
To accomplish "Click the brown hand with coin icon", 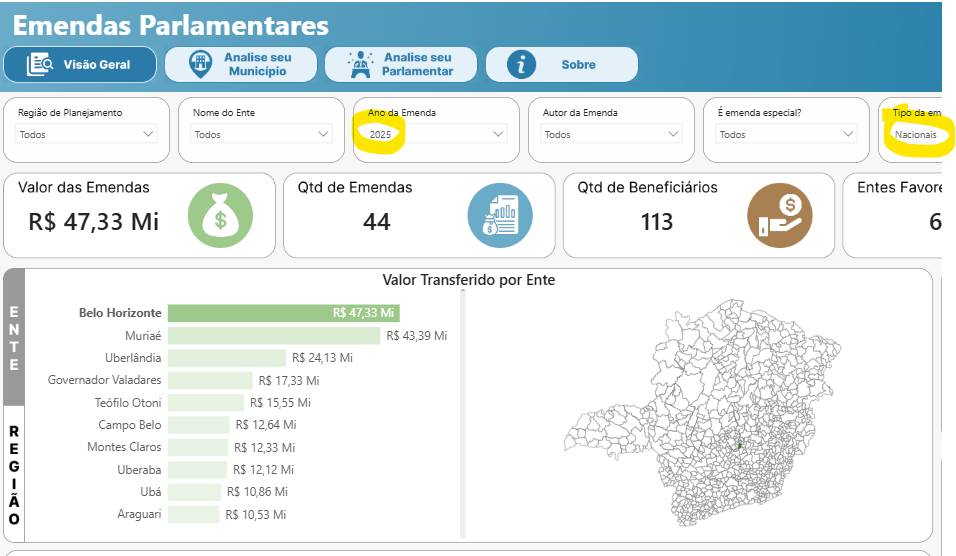I will (780, 215).
